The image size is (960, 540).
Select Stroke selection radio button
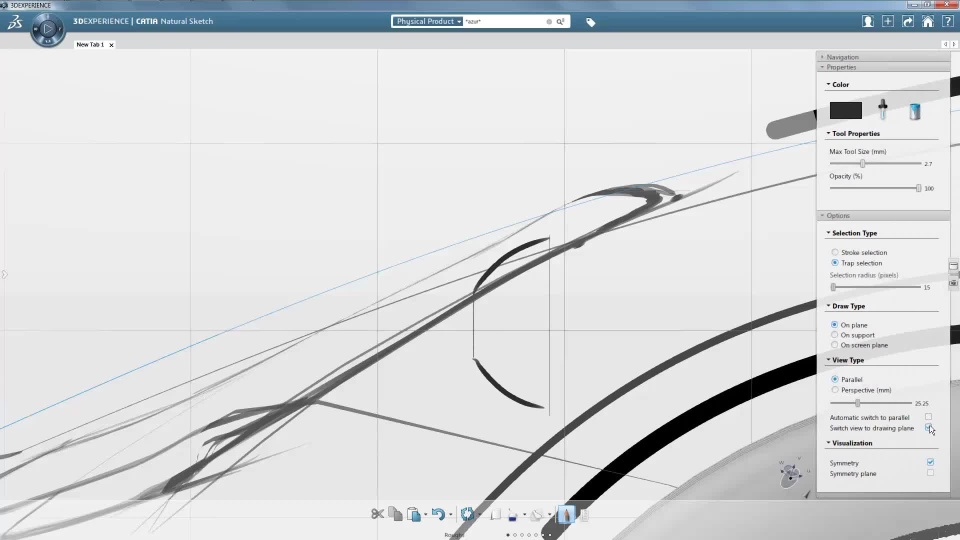point(834,252)
